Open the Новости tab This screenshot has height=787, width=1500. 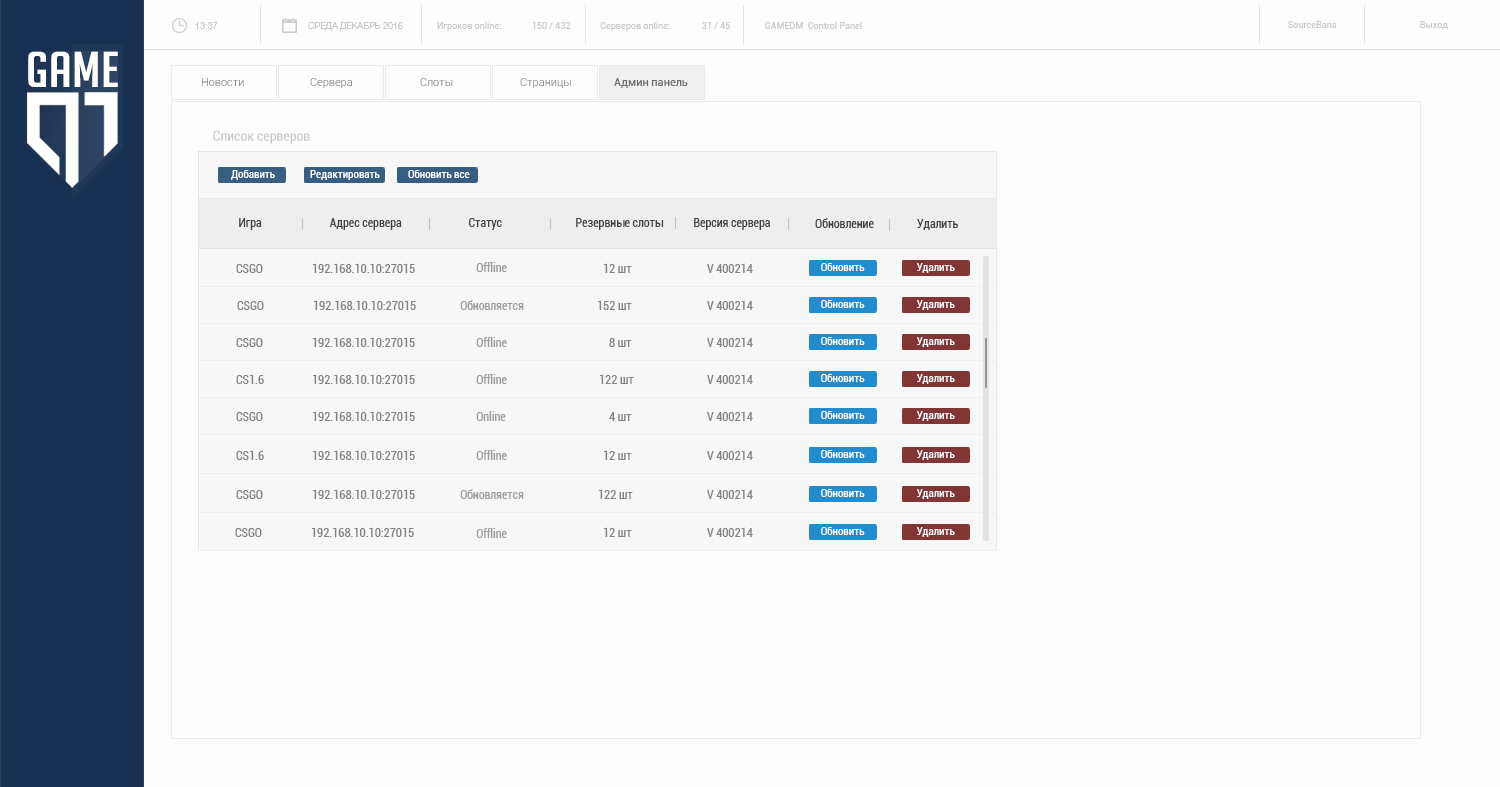(223, 82)
